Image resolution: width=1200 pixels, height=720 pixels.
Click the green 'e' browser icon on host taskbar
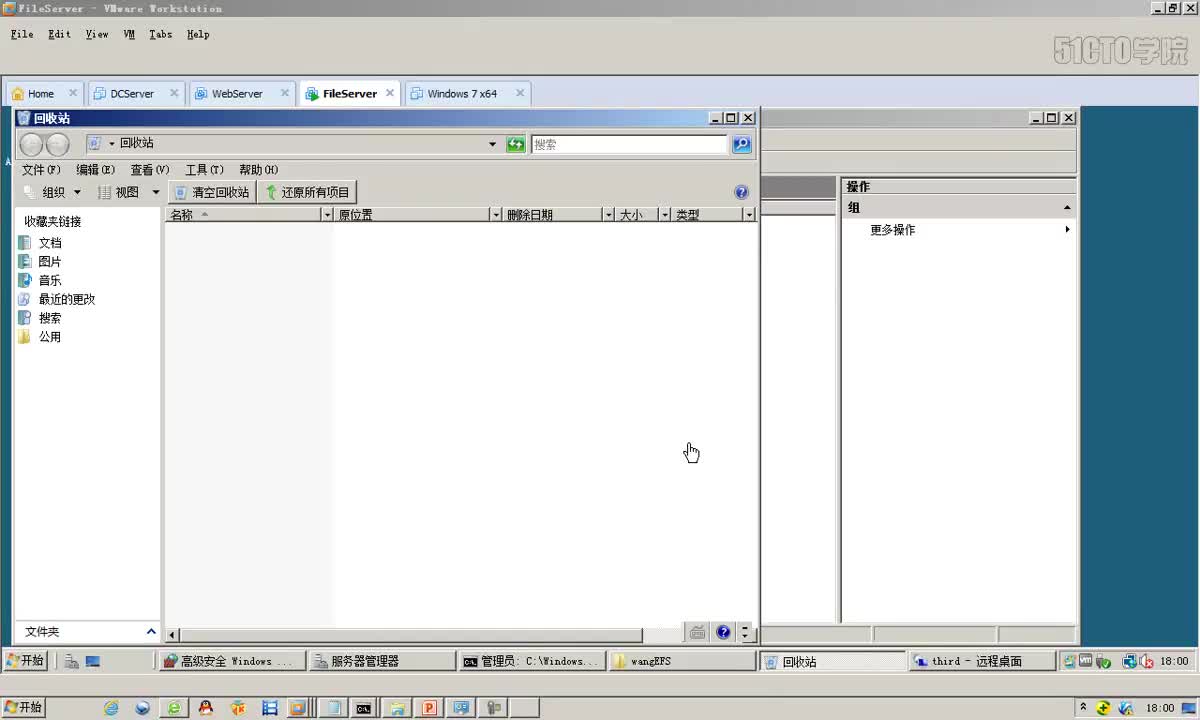174,708
